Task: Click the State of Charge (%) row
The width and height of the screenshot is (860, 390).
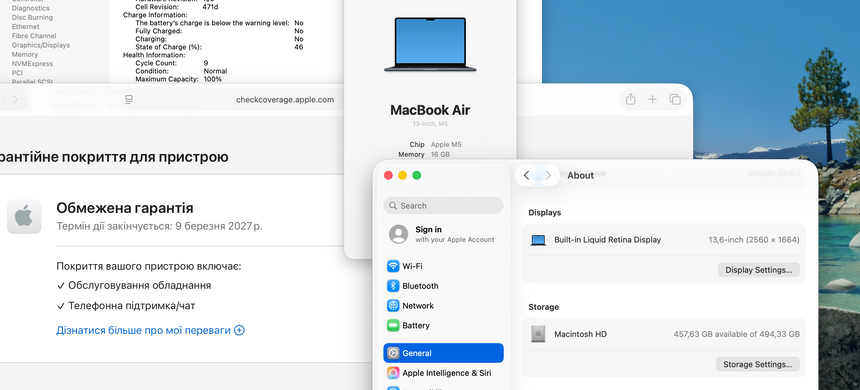Action: (x=219, y=47)
